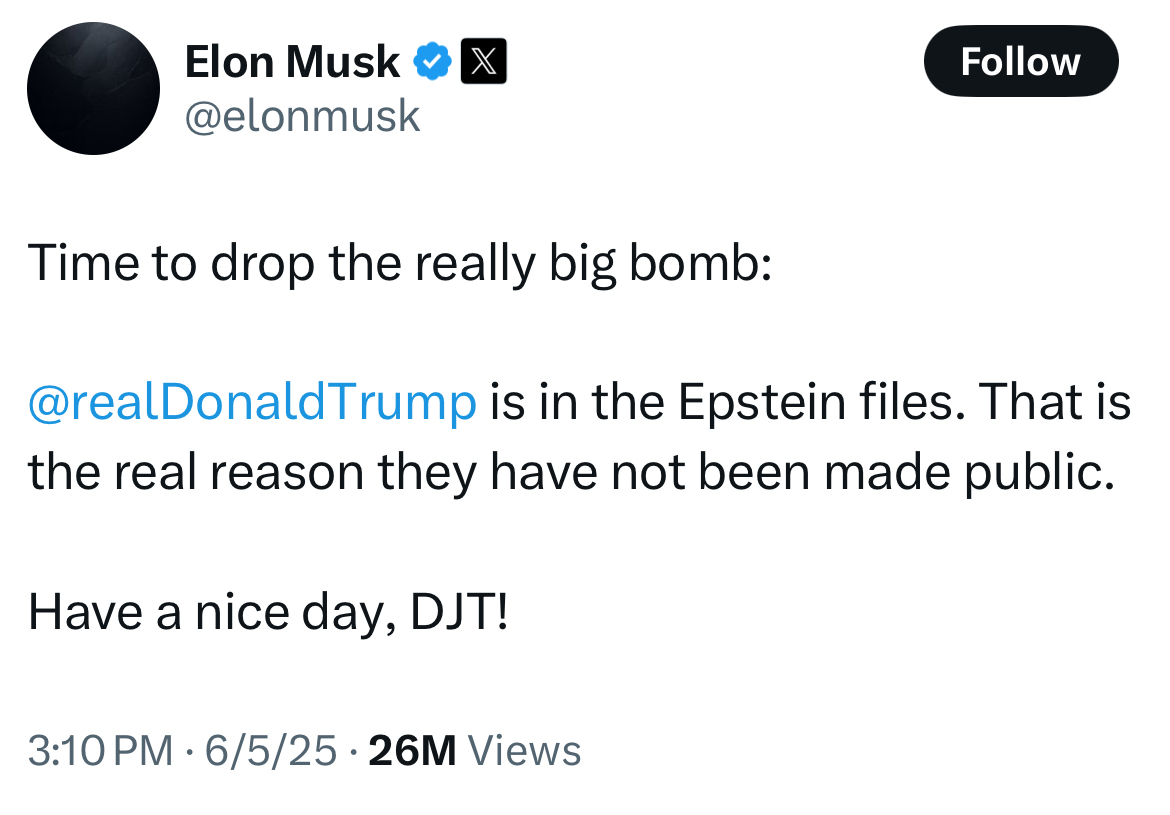Click the phrase "is in the"

tap(581, 402)
